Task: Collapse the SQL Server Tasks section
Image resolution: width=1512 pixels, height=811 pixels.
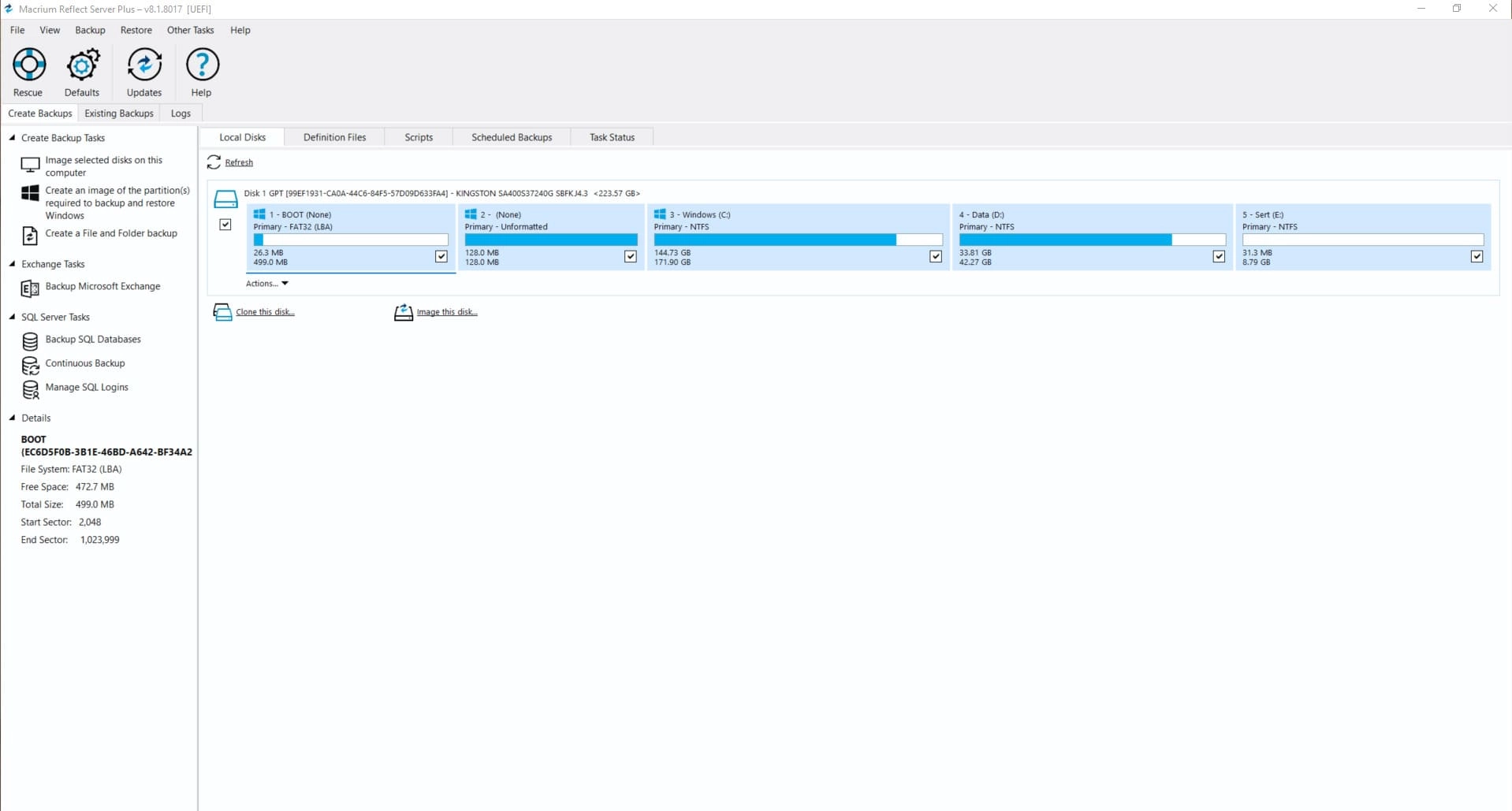Action: point(12,316)
